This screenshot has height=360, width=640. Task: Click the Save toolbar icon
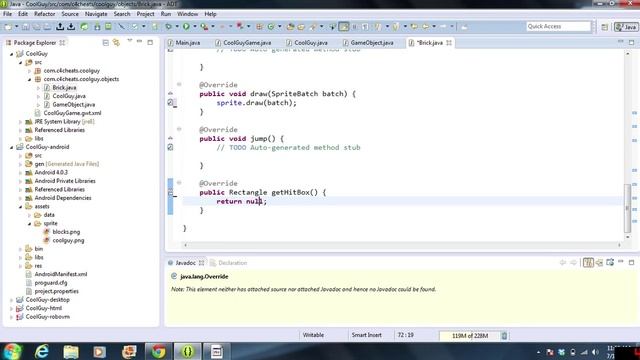point(26,27)
